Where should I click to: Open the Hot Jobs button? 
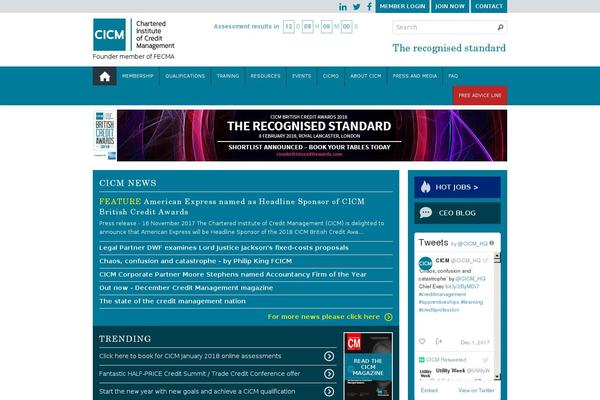[457, 187]
